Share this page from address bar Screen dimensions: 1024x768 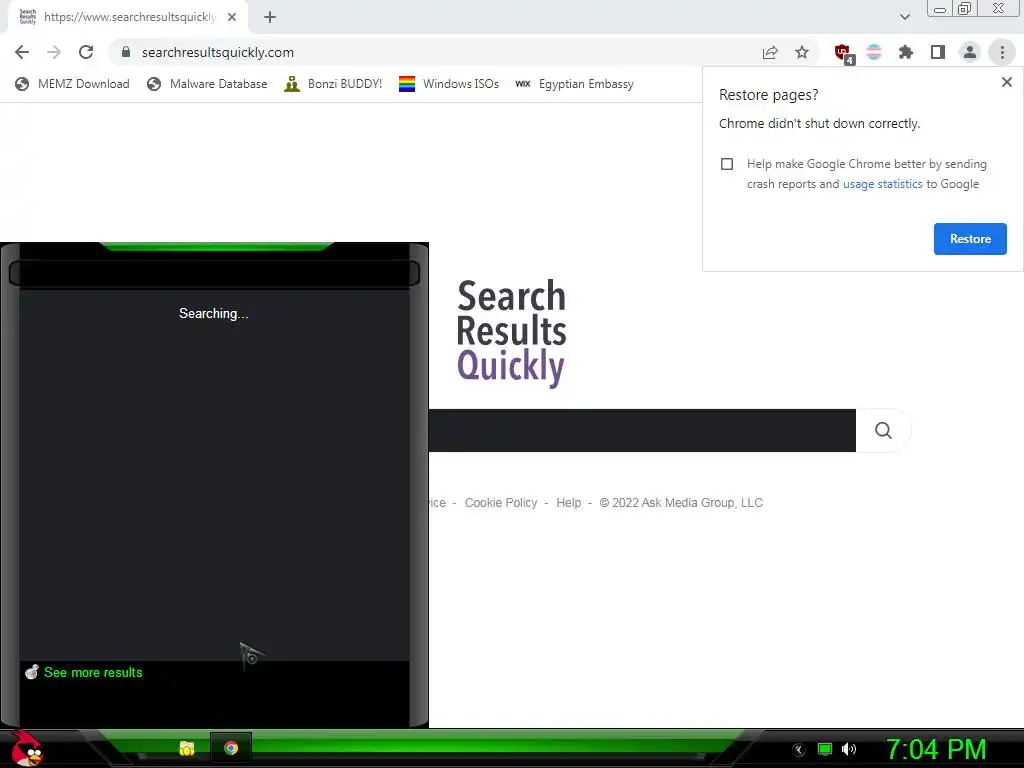770,52
